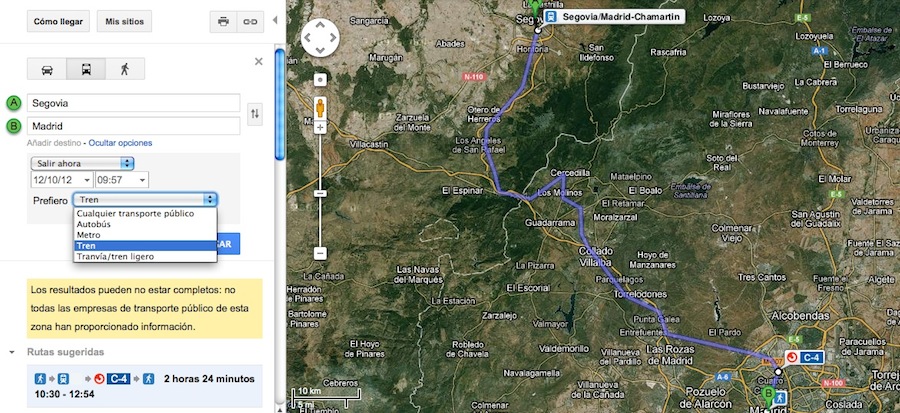Image resolution: width=900 pixels, height=413 pixels.
Task: Close the directions panel with X
Action: pyautogui.click(x=259, y=62)
